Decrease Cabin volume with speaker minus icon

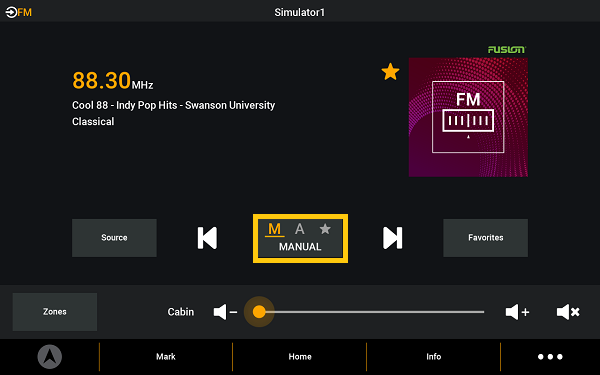coord(225,312)
